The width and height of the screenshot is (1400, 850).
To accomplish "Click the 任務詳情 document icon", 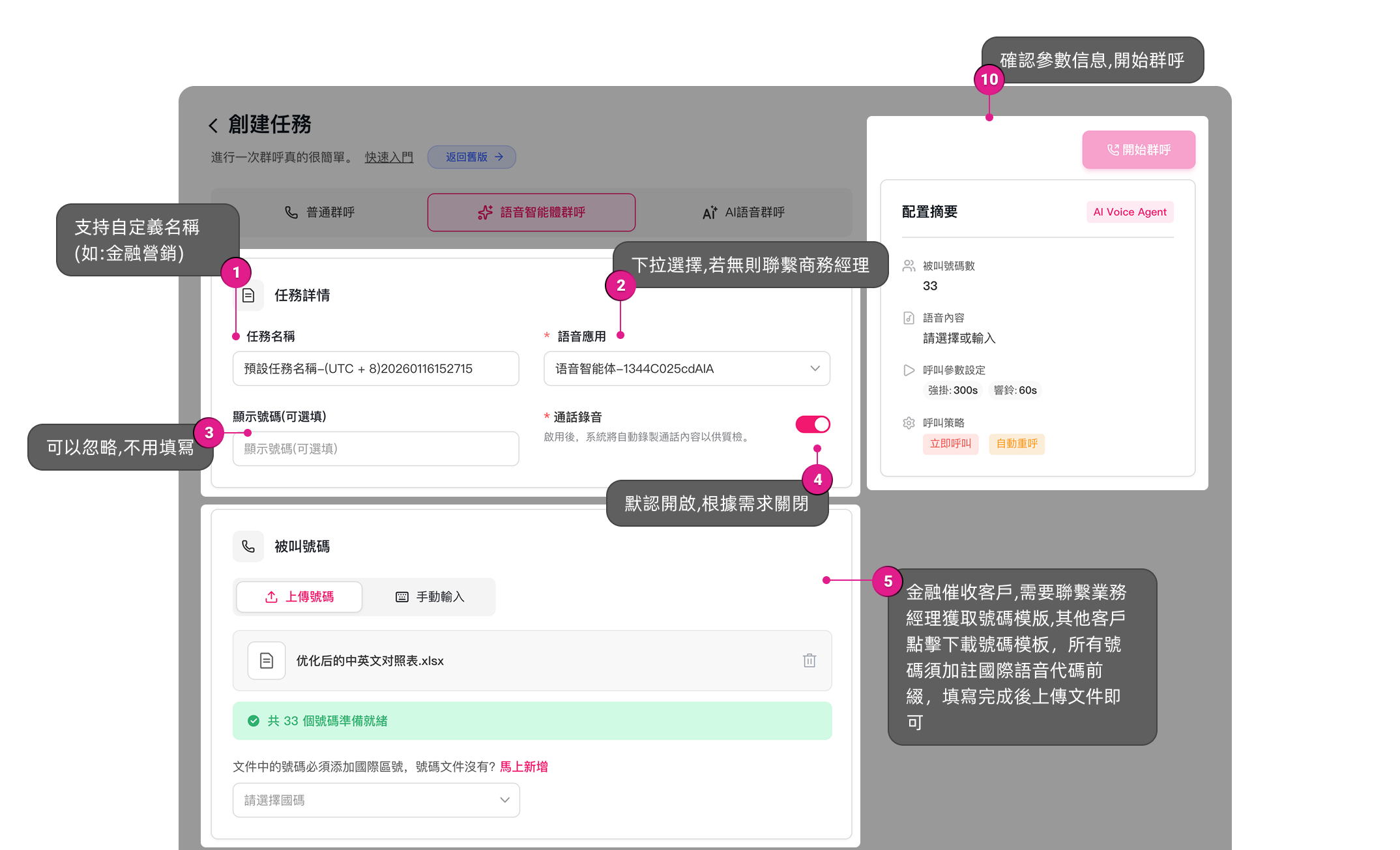I will [x=249, y=296].
